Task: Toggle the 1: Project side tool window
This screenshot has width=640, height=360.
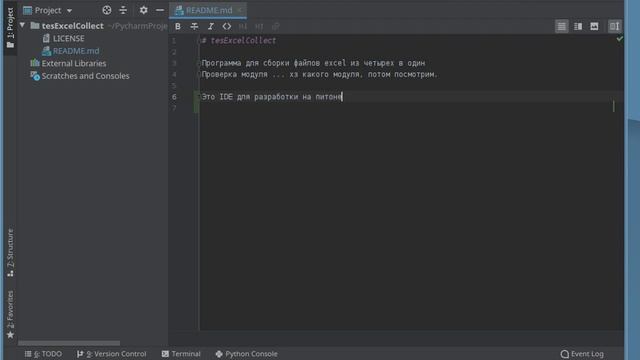Action: coord(10,28)
